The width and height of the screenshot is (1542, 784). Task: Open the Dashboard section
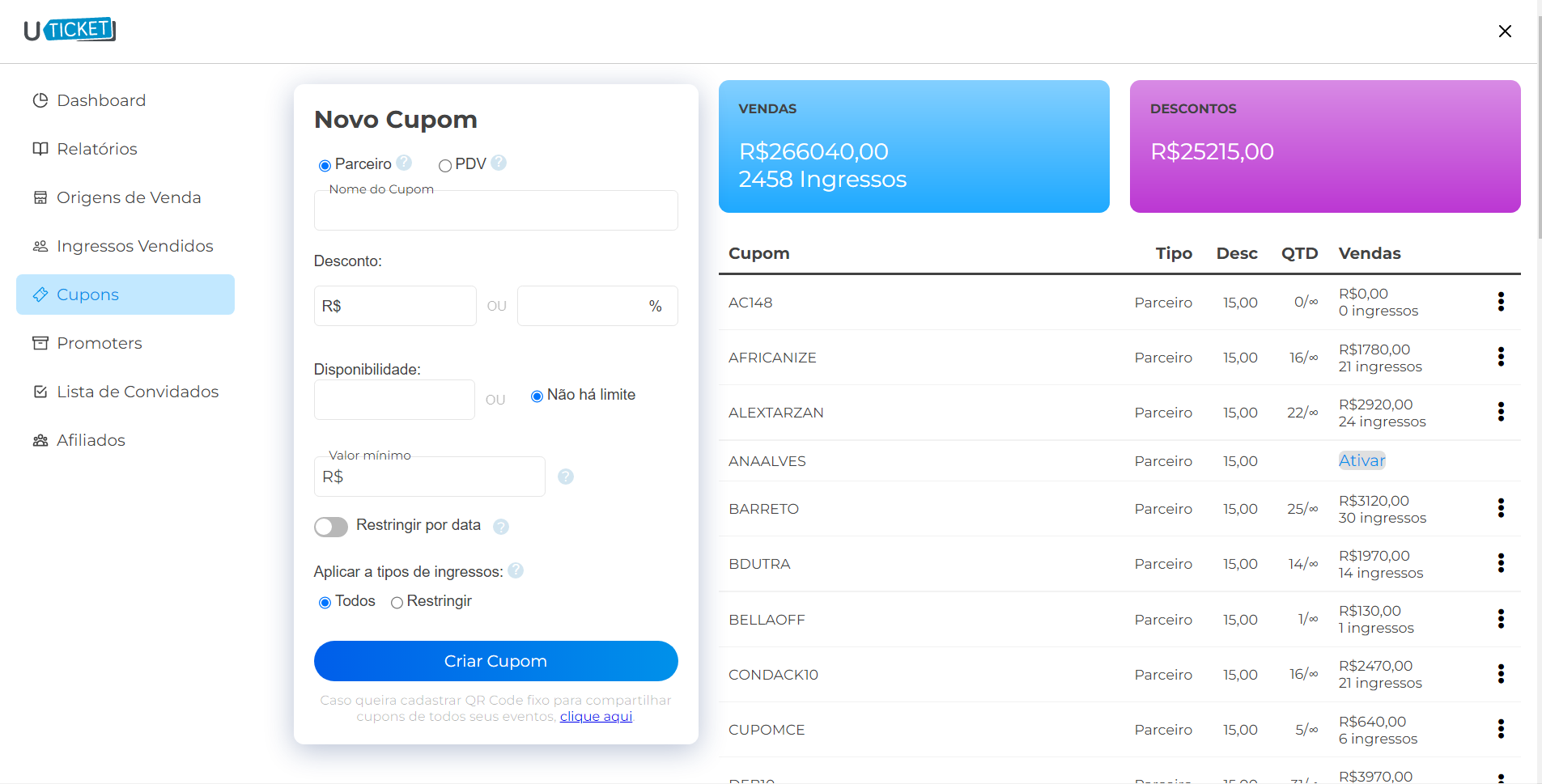tap(100, 100)
